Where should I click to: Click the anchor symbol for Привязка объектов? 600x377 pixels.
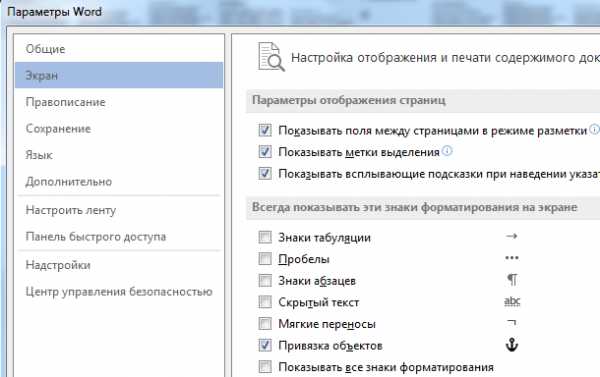(512, 344)
